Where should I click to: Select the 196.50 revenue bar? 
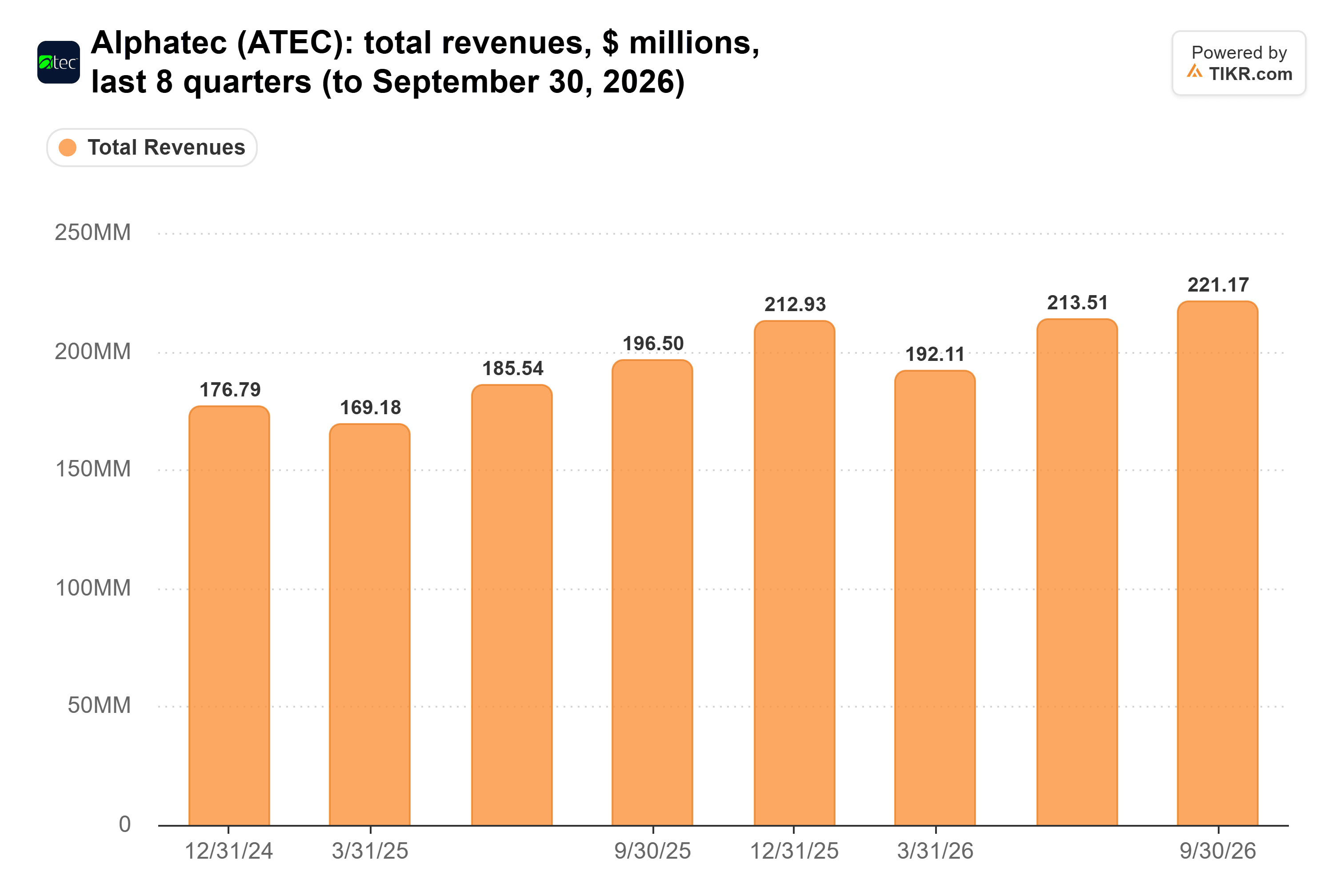[x=652, y=592]
